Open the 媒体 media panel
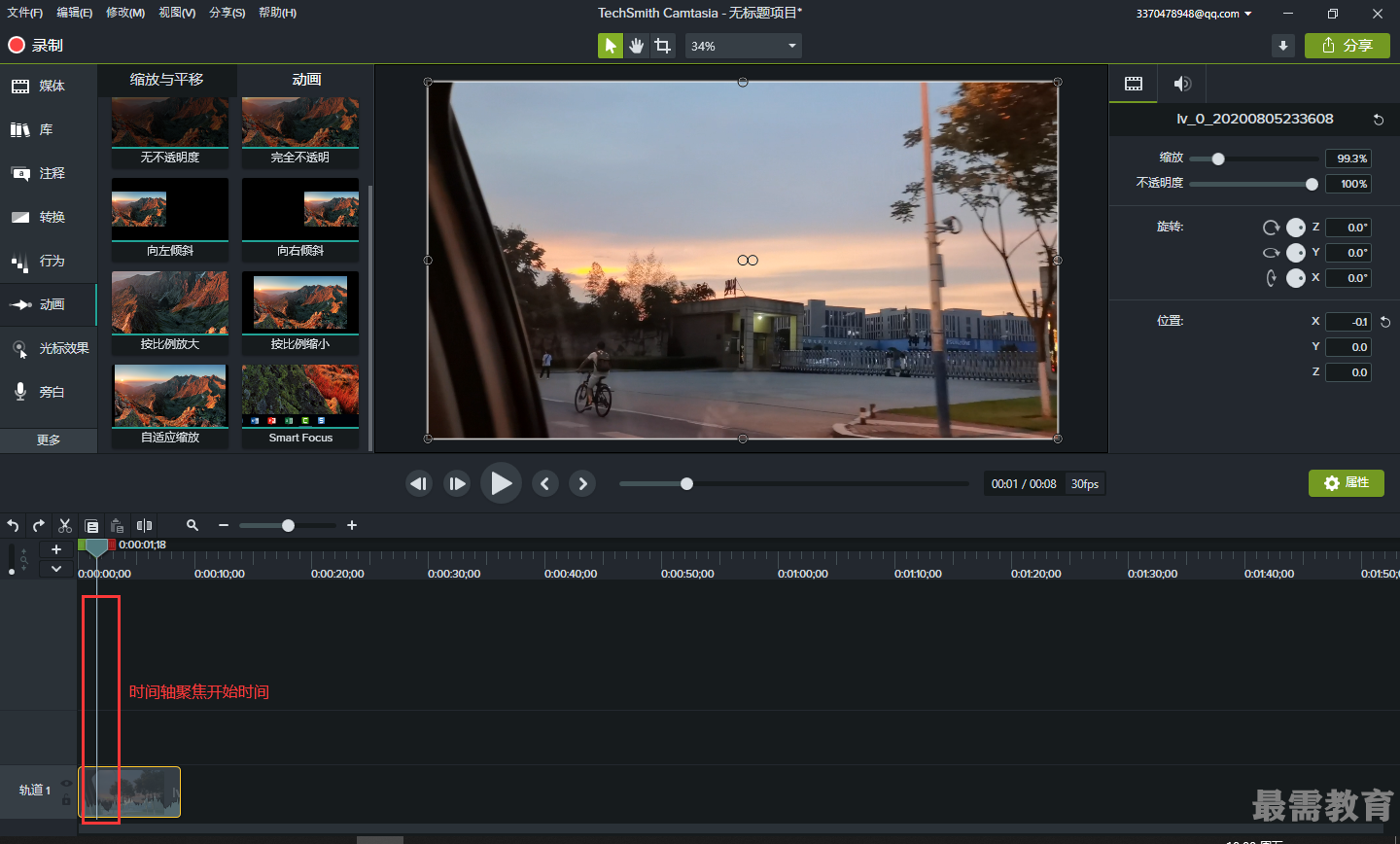 49,86
